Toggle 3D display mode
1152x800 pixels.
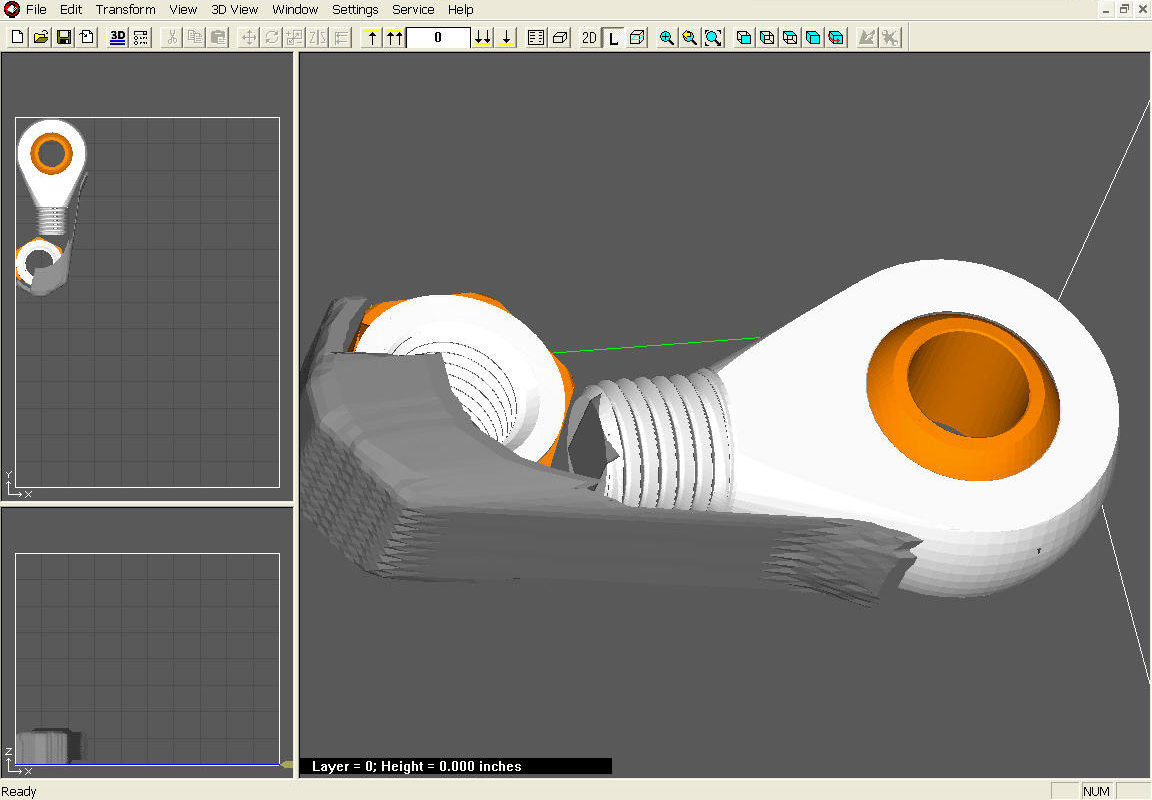click(117, 37)
